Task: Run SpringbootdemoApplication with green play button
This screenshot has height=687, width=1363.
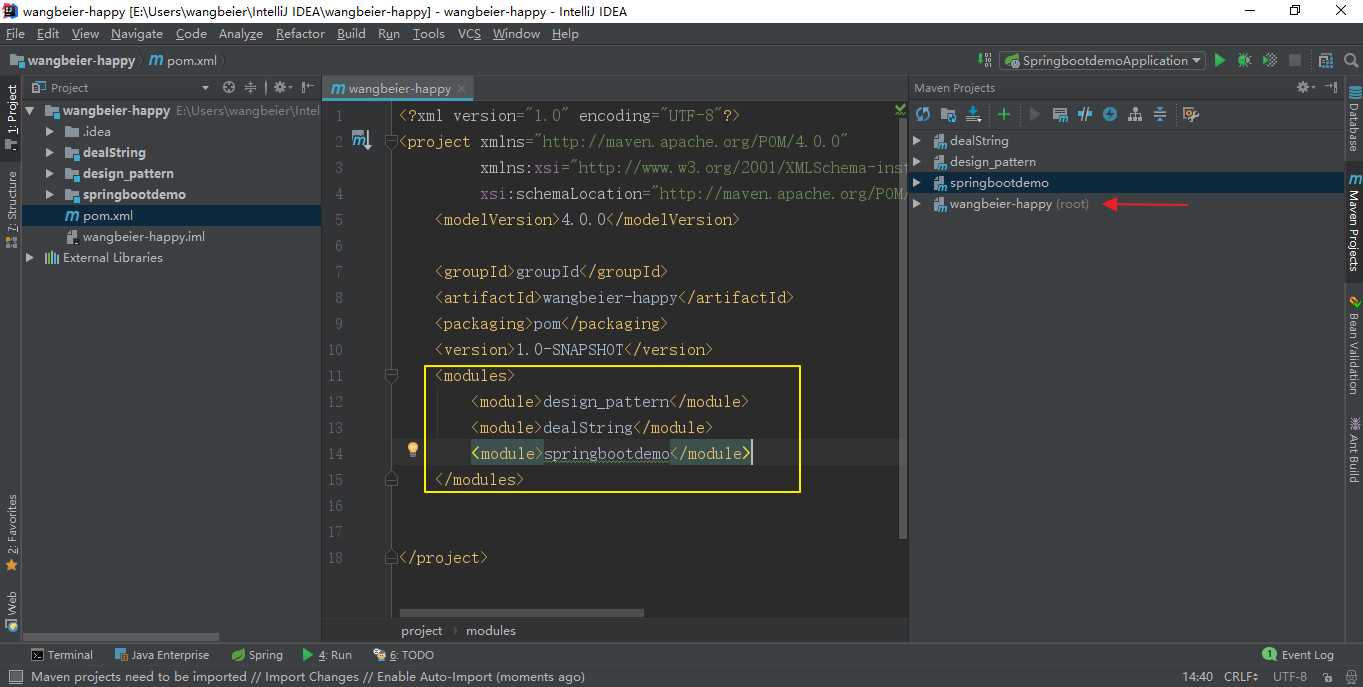Action: [1219, 60]
